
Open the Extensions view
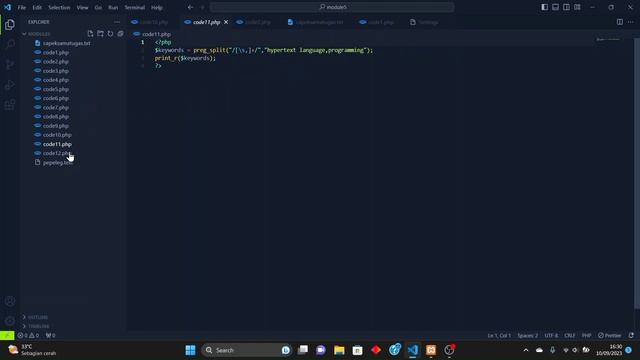(10, 105)
